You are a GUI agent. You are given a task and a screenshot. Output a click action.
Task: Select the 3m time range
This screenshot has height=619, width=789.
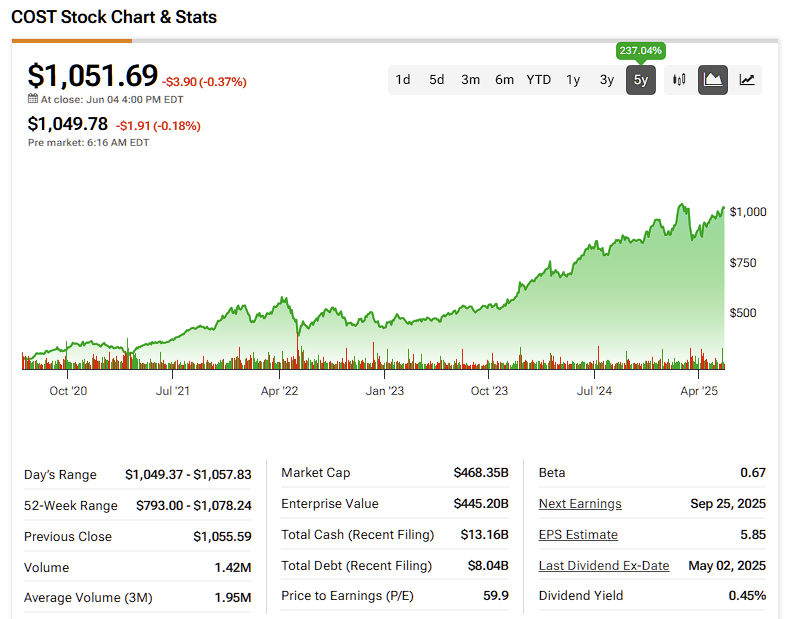[x=470, y=80]
